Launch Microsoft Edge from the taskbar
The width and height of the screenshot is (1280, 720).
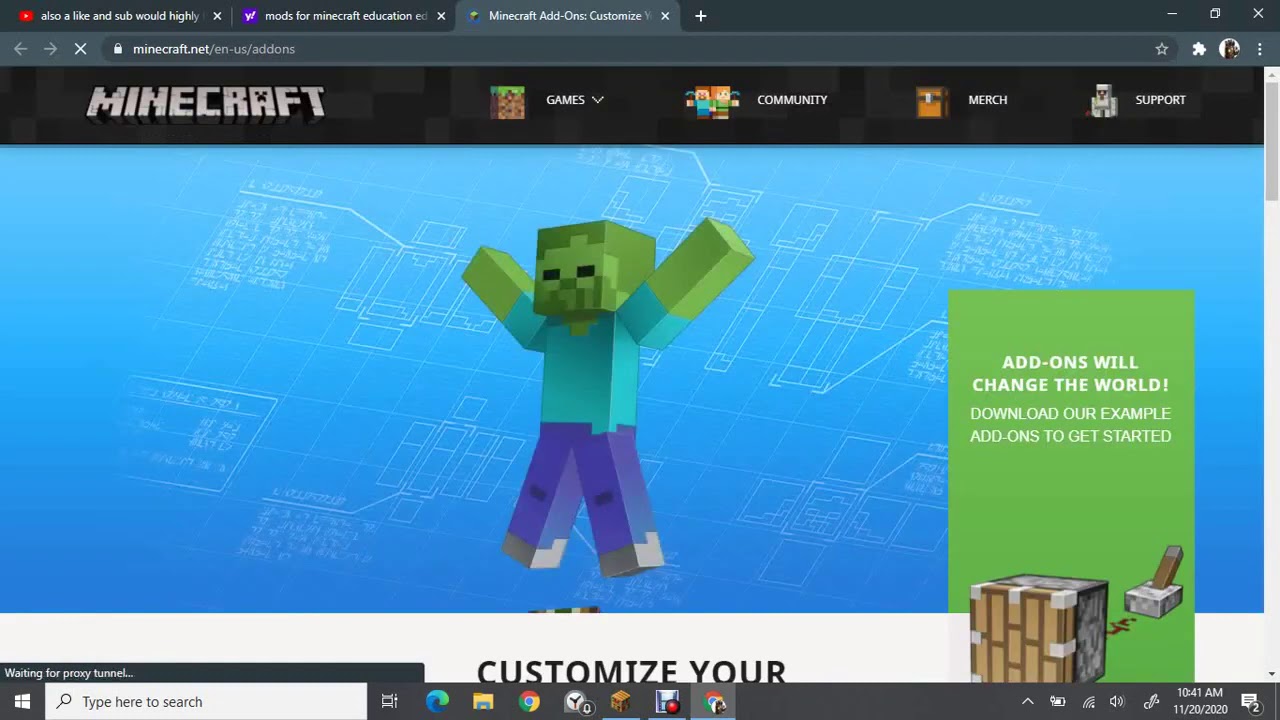click(x=438, y=702)
